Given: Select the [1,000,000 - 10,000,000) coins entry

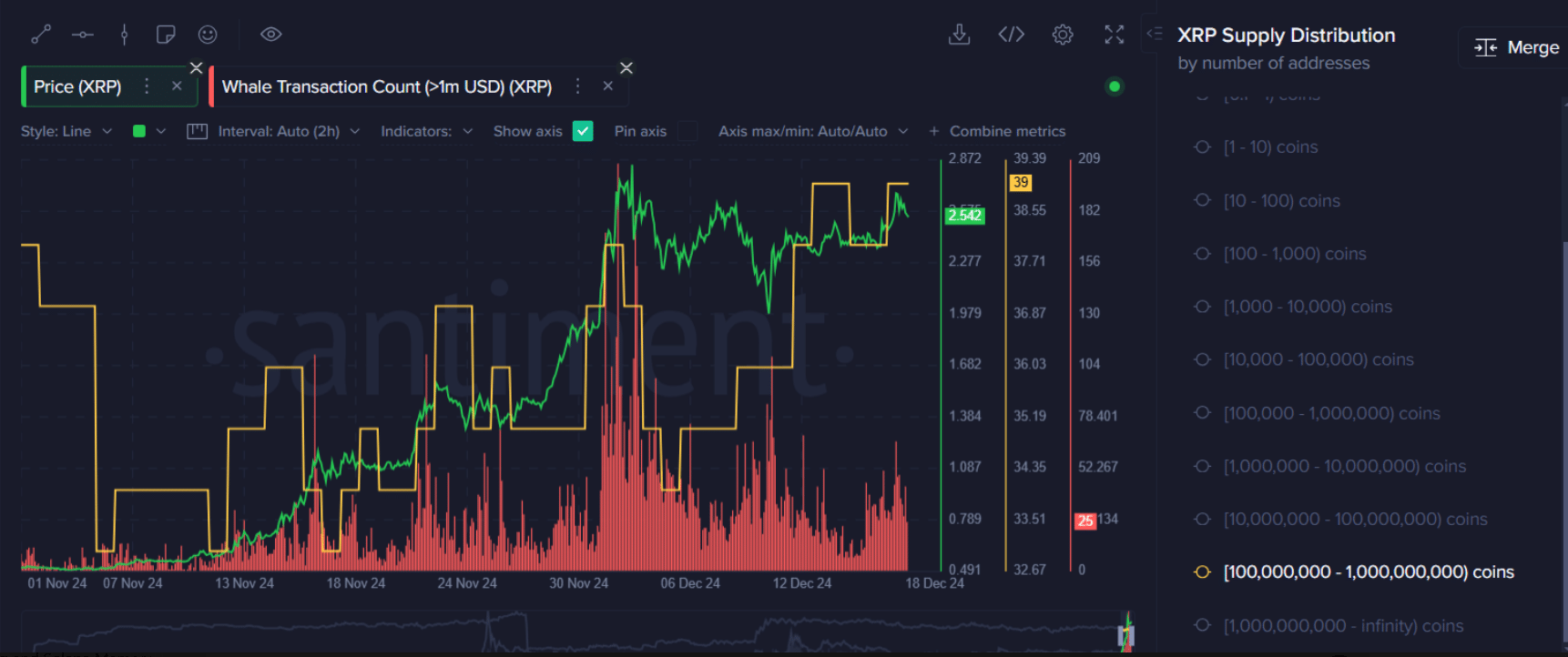Looking at the screenshot, I should click(1344, 466).
